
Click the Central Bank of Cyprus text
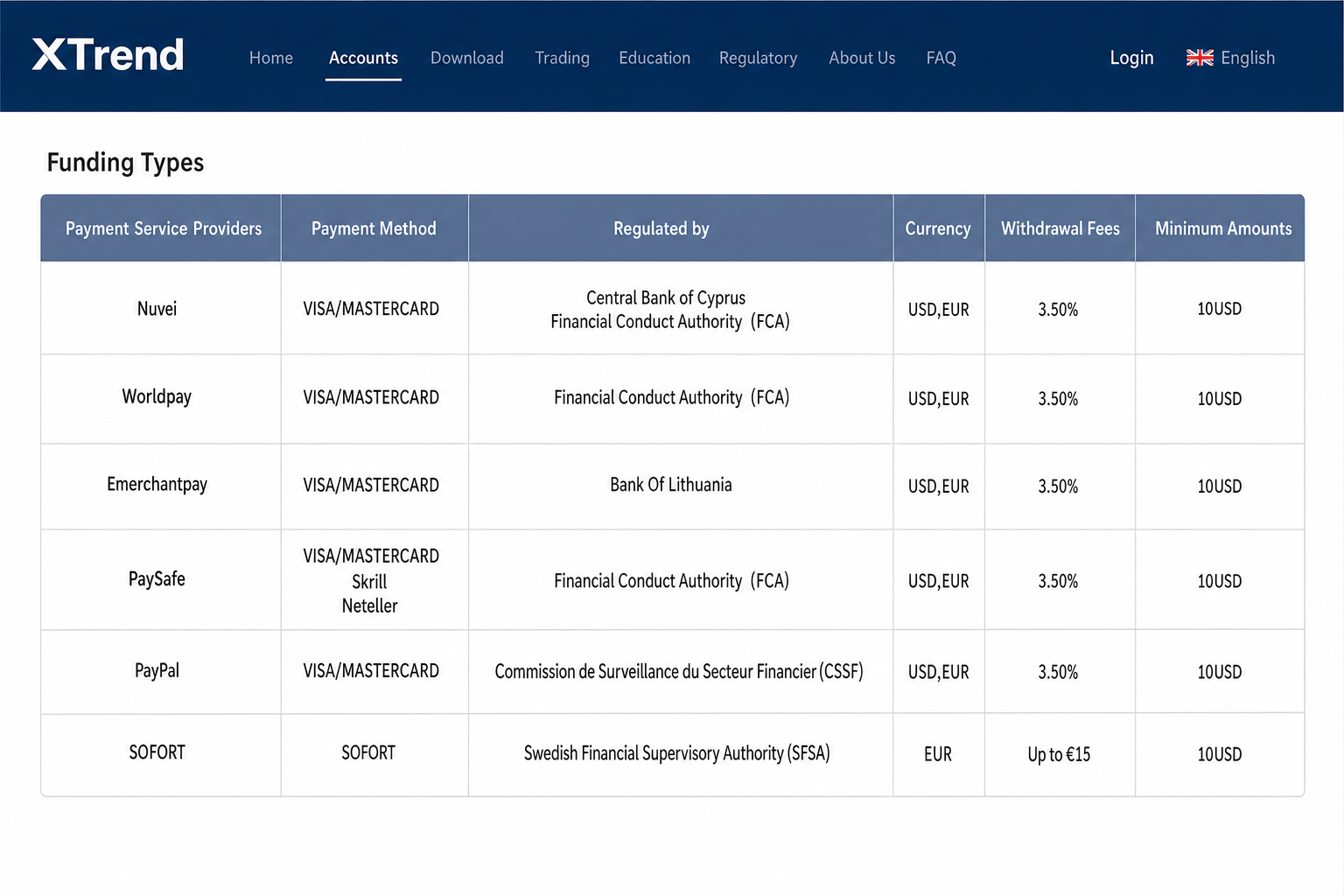coord(666,297)
